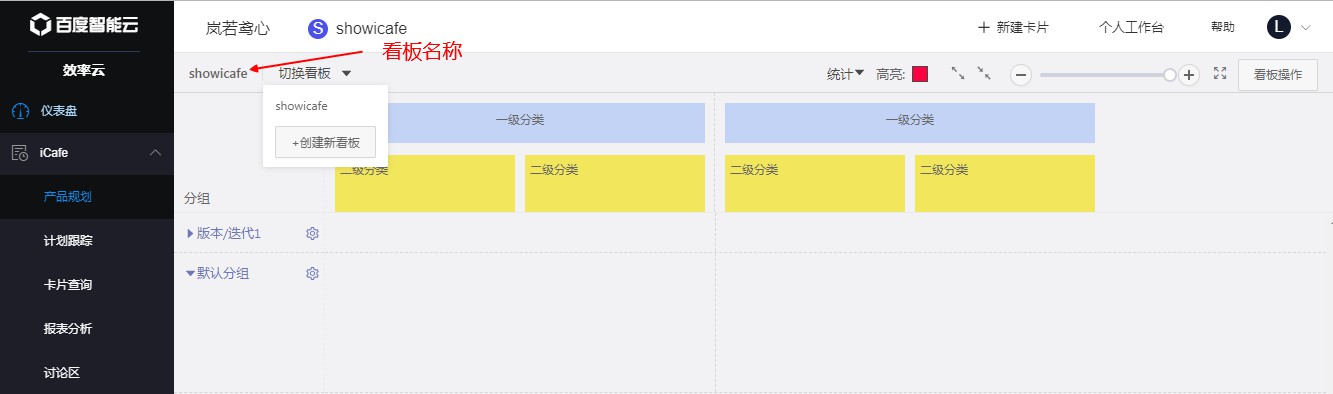The image size is (1333, 394).
Task: Click the zoom slider track
Action: 1104,75
